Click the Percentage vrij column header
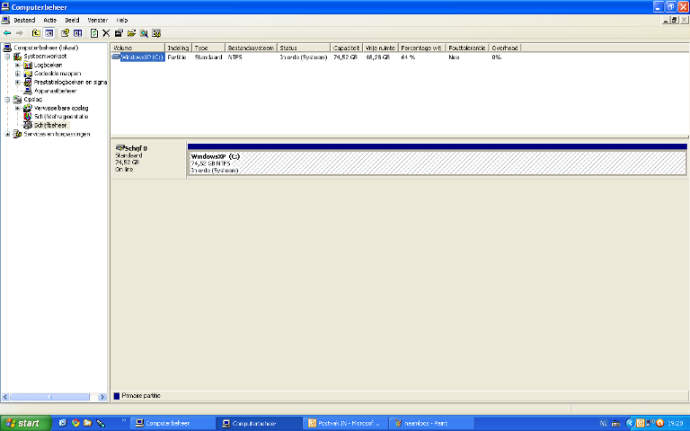 click(422, 48)
